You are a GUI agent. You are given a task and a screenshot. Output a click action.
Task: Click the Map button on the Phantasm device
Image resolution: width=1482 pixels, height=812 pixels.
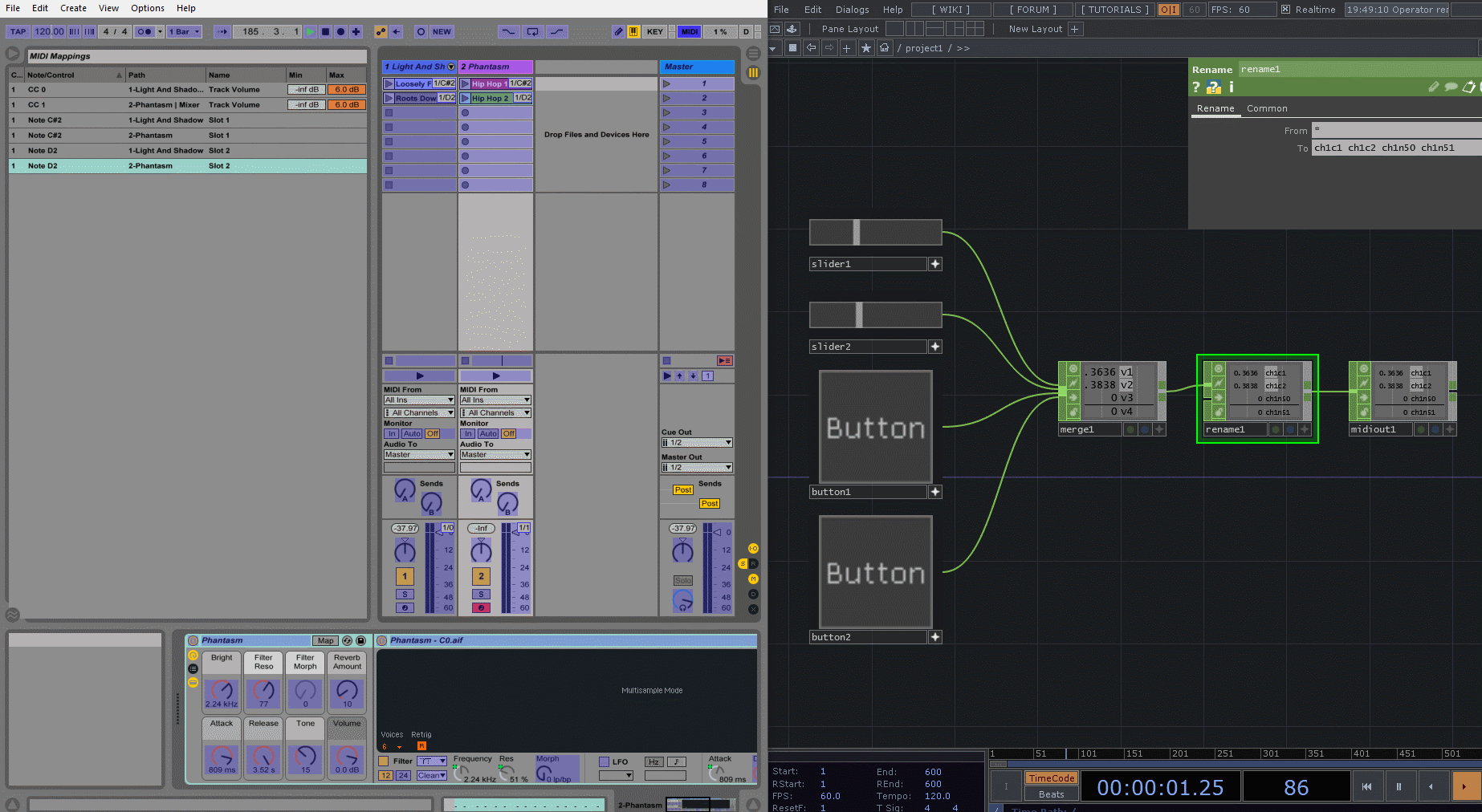[325, 640]
